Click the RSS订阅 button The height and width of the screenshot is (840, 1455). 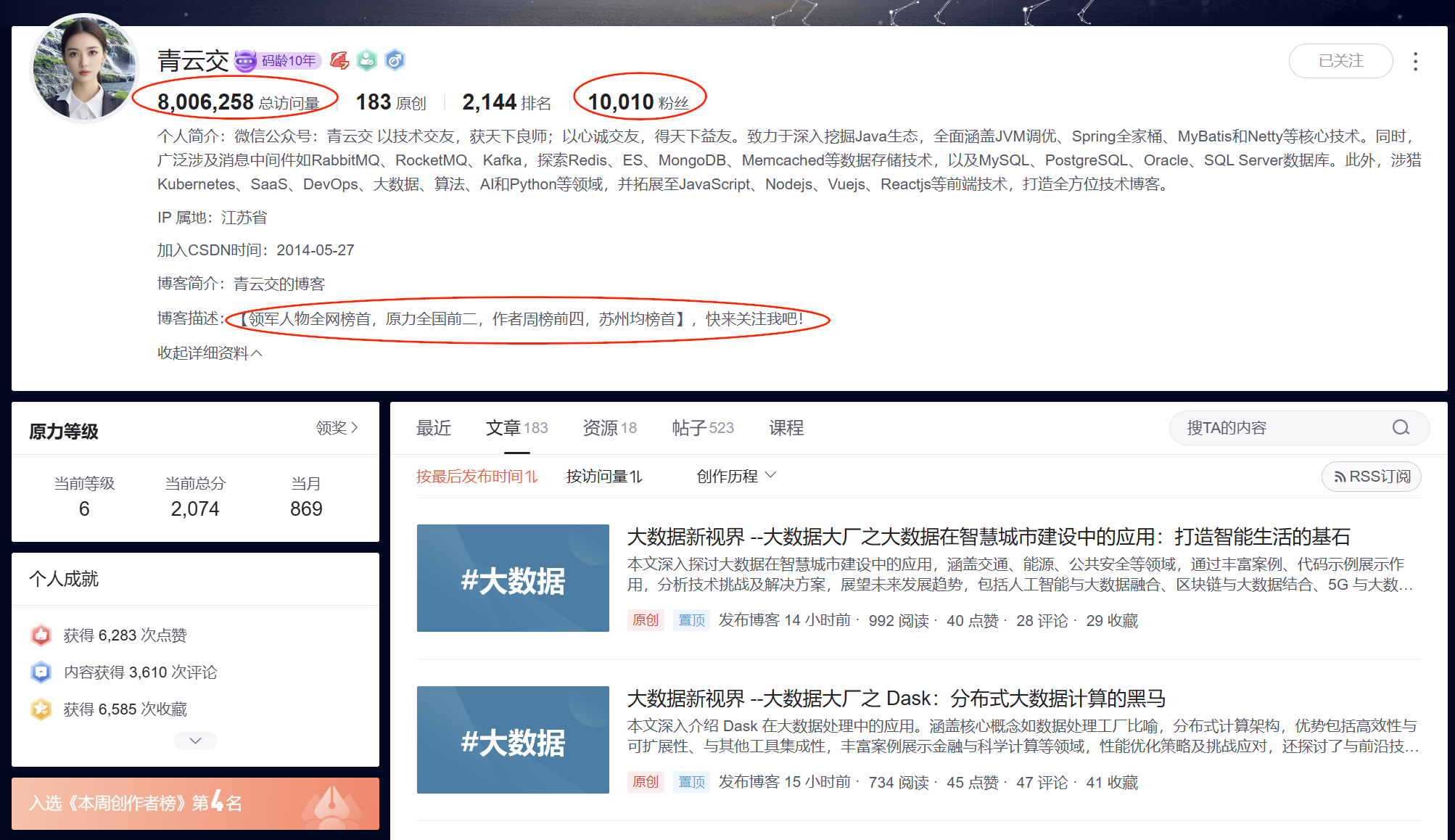(1371, 477)
